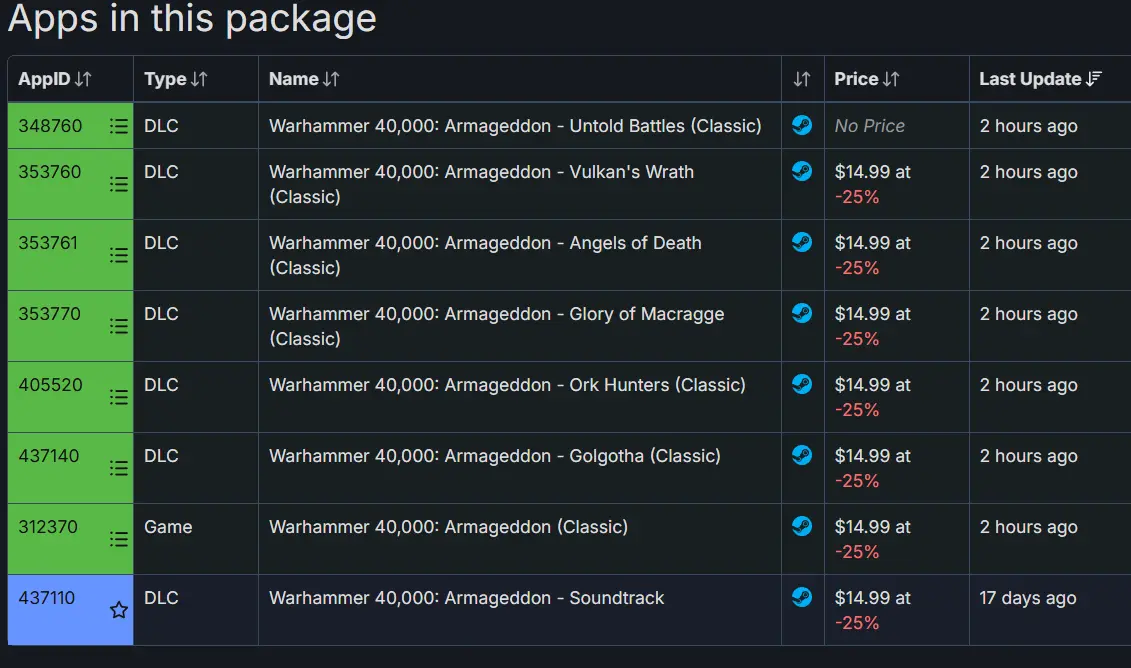Sort by the unlabeled store icon column

coord(802,79)
